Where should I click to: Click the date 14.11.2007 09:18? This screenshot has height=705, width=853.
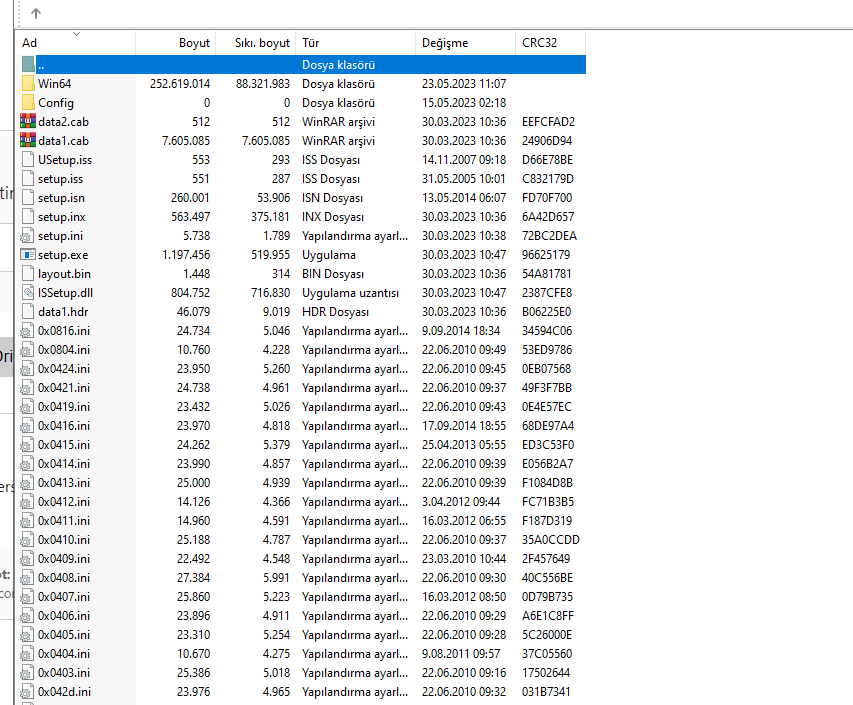463,160
